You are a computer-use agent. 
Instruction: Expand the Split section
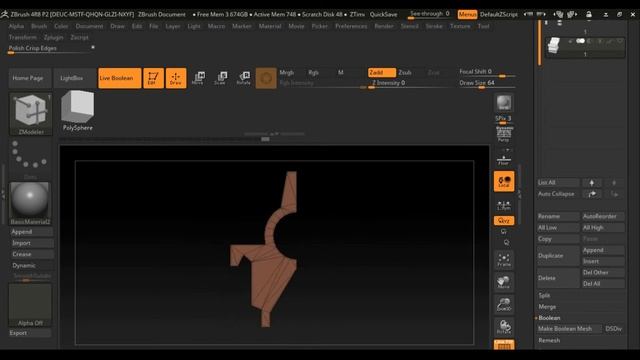tap(544, 295)
